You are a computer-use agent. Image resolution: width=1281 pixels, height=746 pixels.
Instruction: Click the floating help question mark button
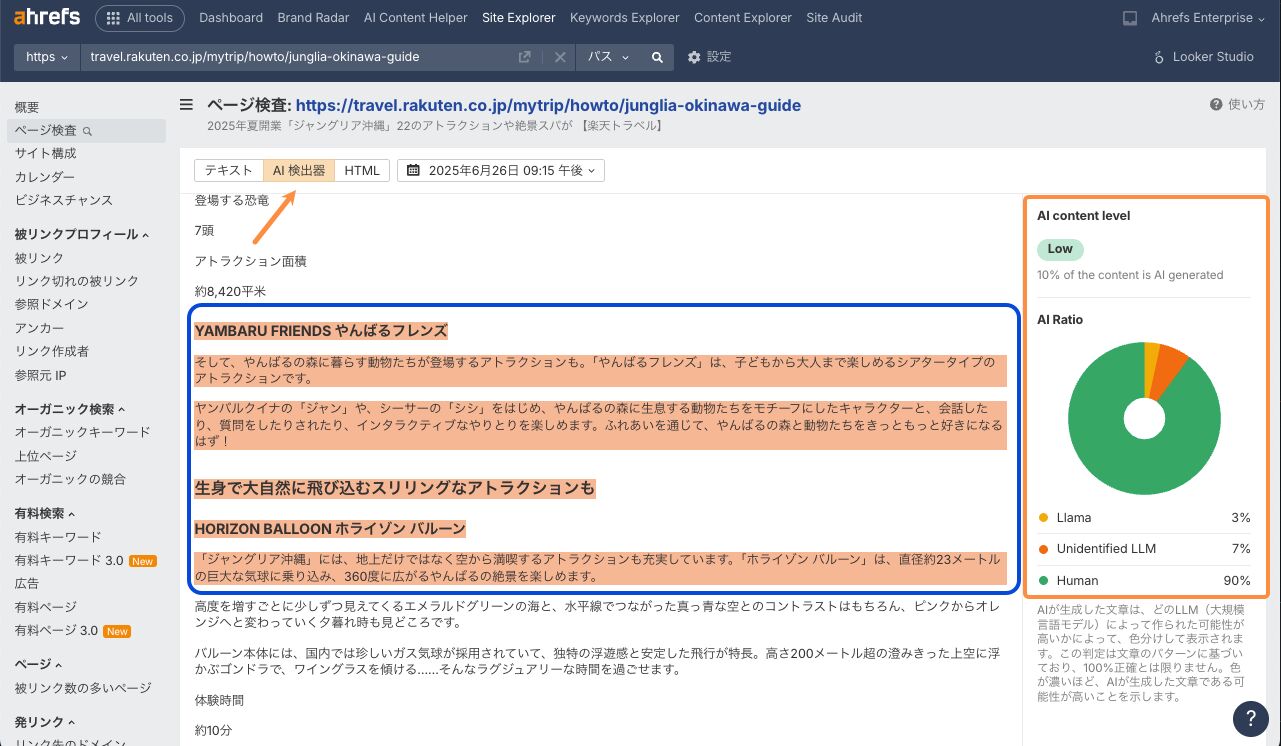tap(1251, 718)
